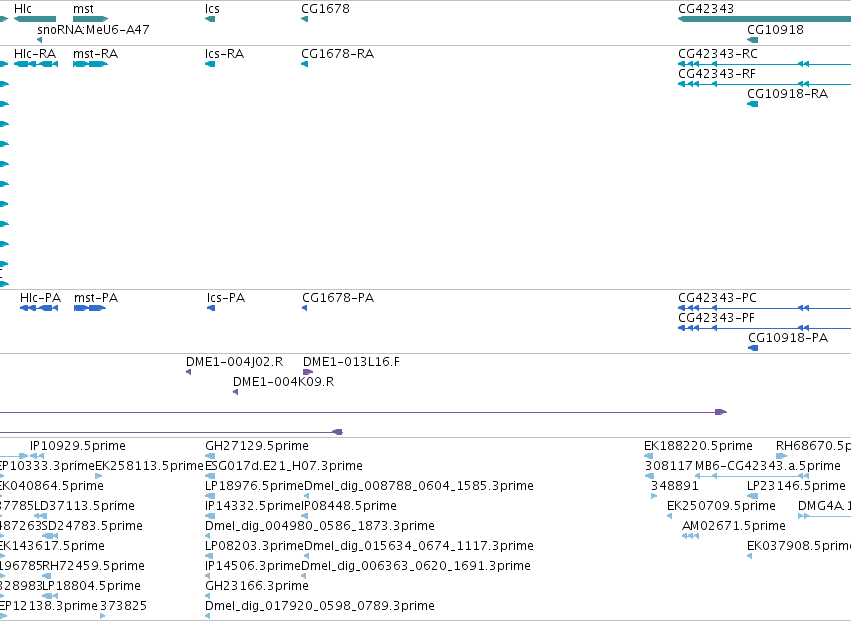Select the IP08448.5prime label
This screenshot has width=851, height=621.
pos(349,506)
